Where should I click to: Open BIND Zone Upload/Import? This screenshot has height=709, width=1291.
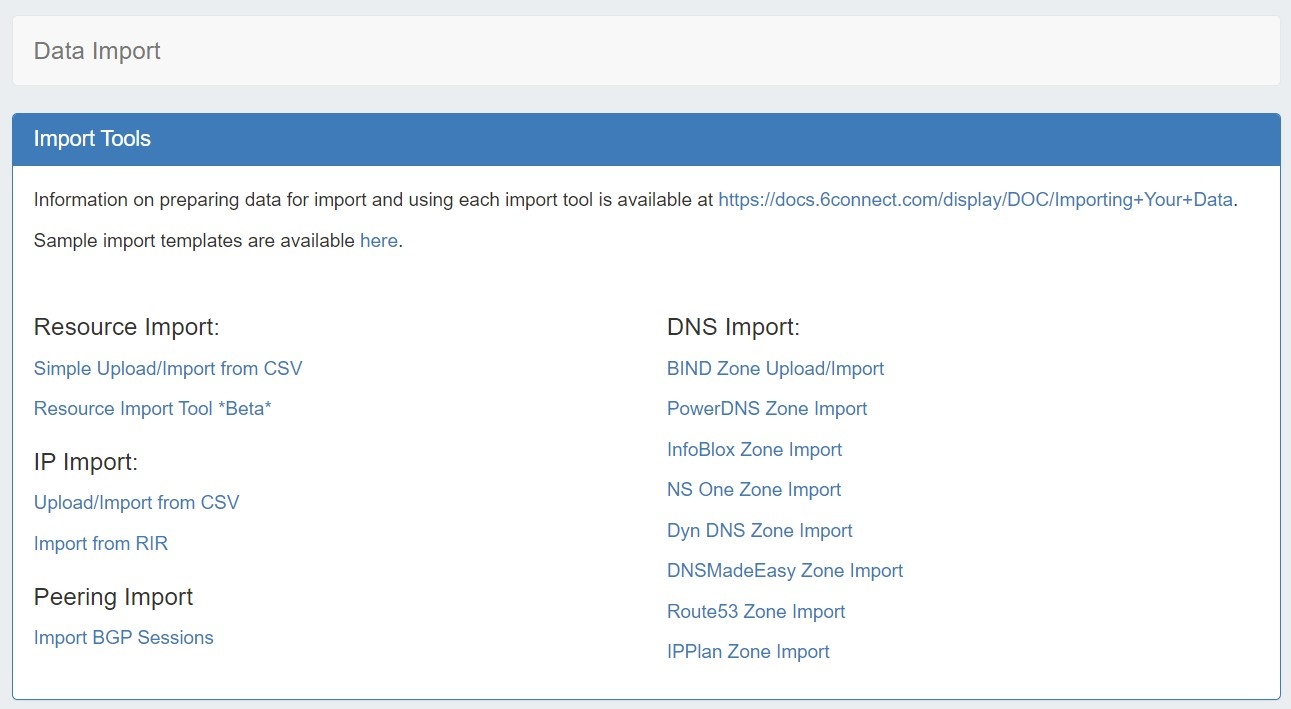(x=775, y=368)
